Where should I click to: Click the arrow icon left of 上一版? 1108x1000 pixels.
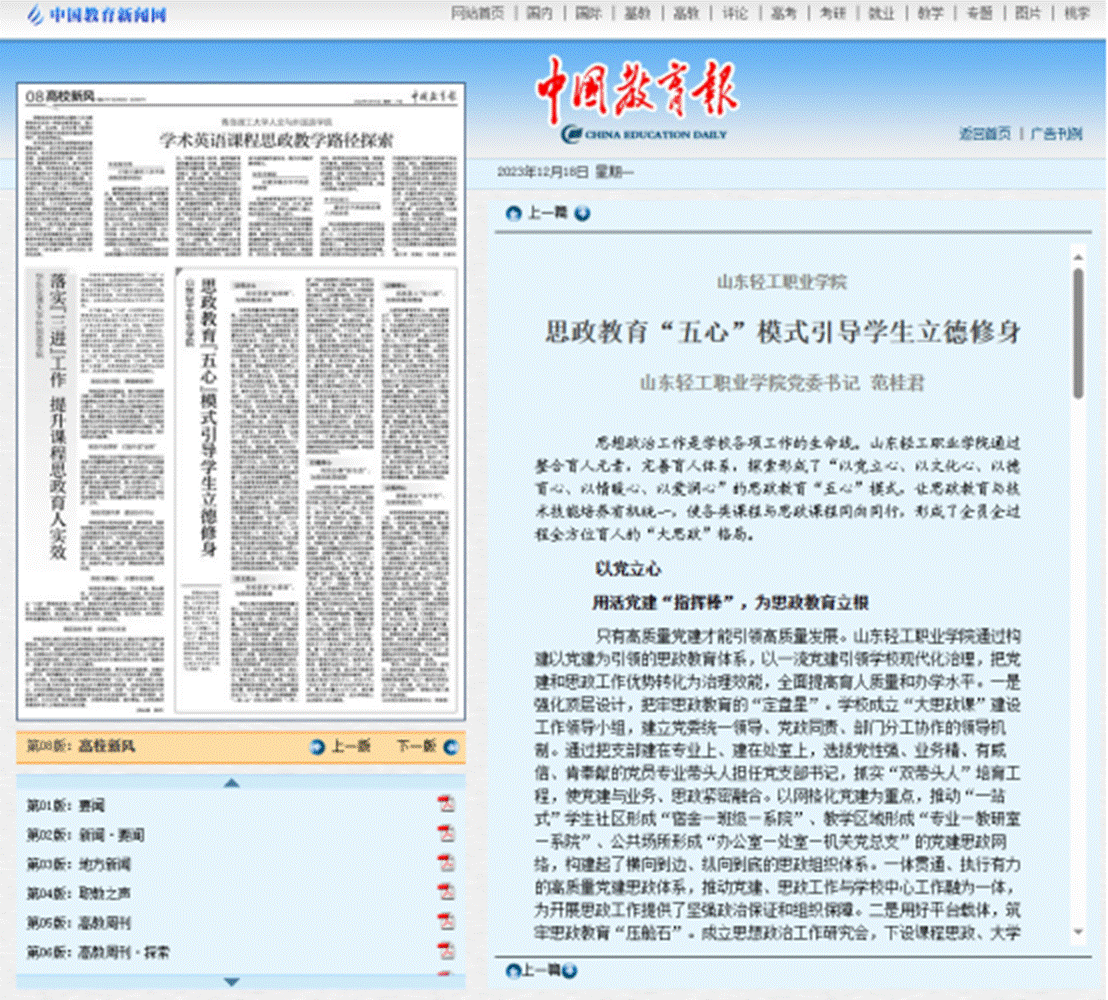coord(318,746)
